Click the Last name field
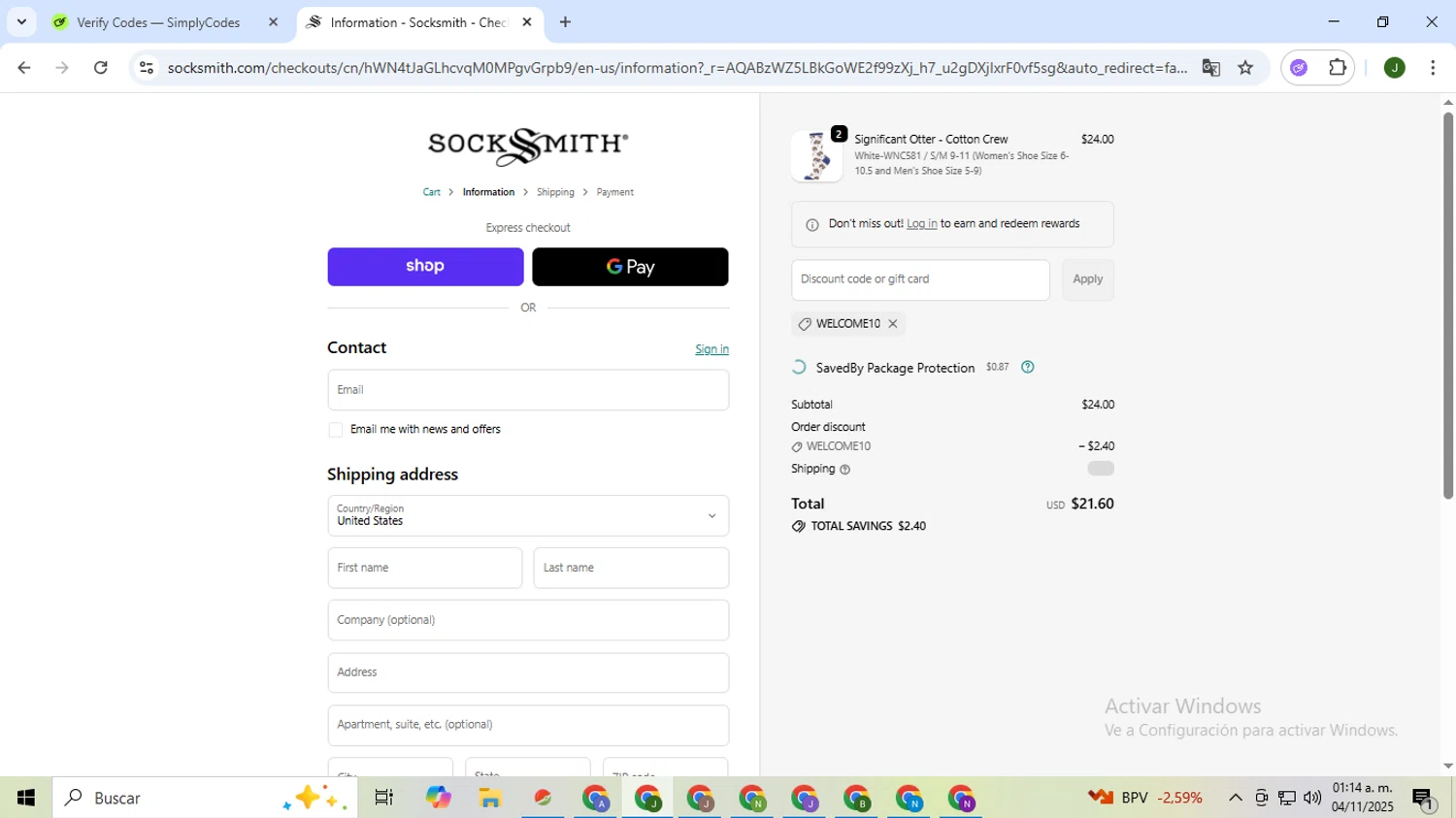 631,568
